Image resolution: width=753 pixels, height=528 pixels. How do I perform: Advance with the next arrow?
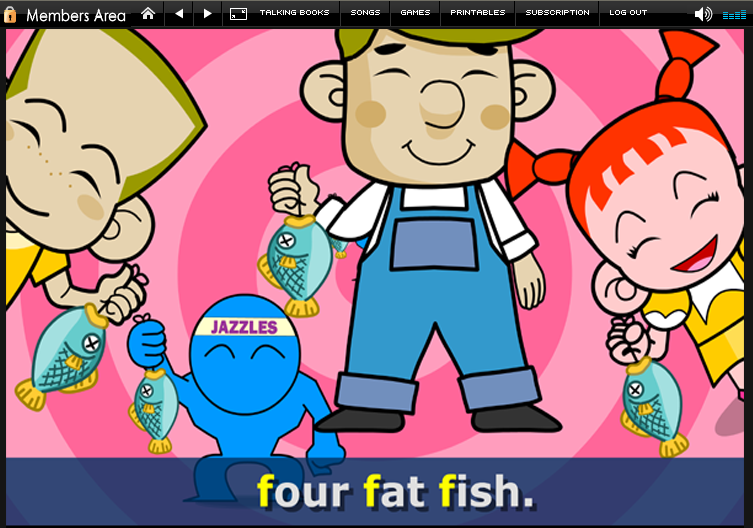(x=207, y=13)
